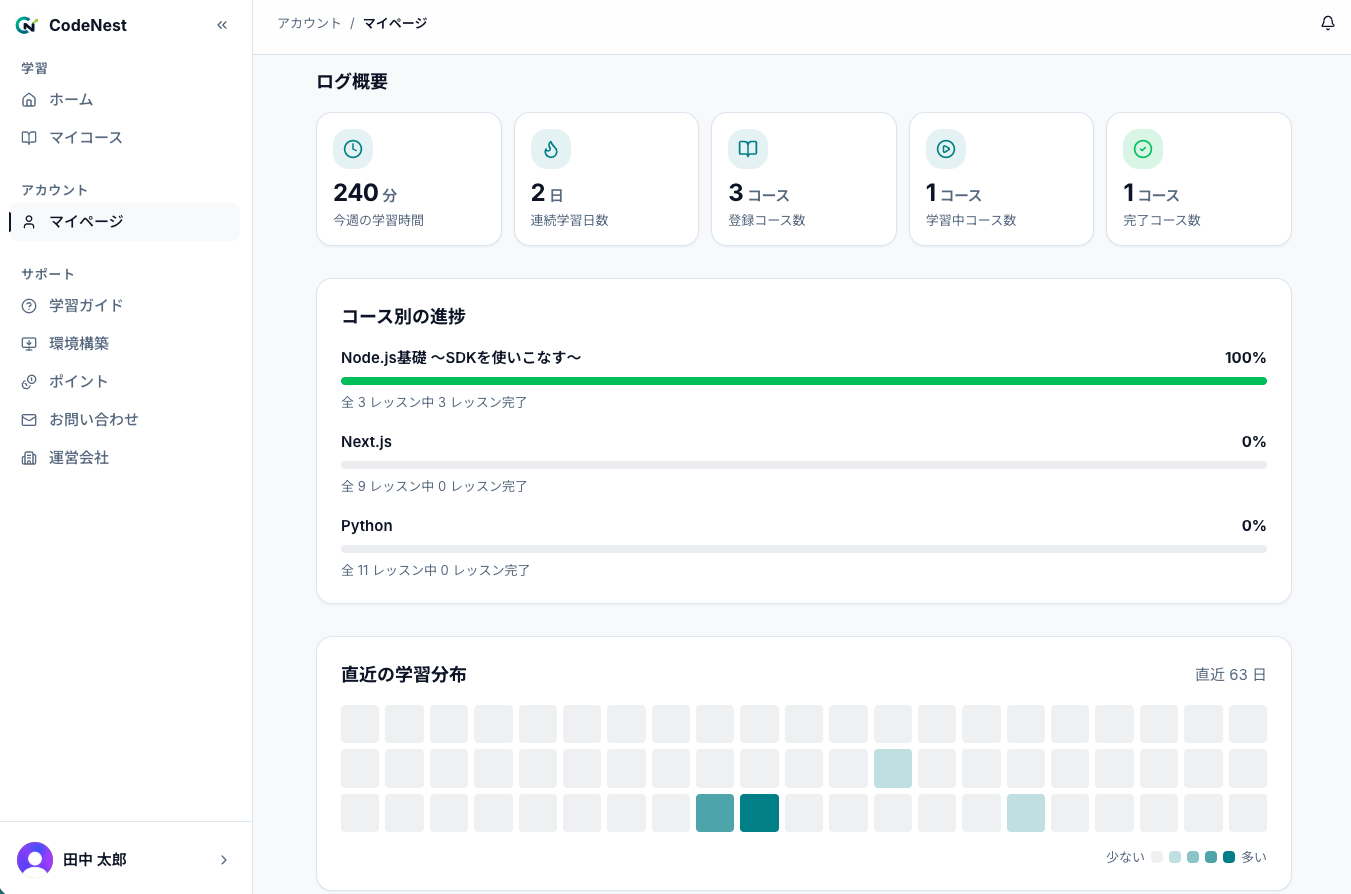This screenshot has height=894, width=1351.
Task: Click the 100% progress value
Action: (1246, 358)
